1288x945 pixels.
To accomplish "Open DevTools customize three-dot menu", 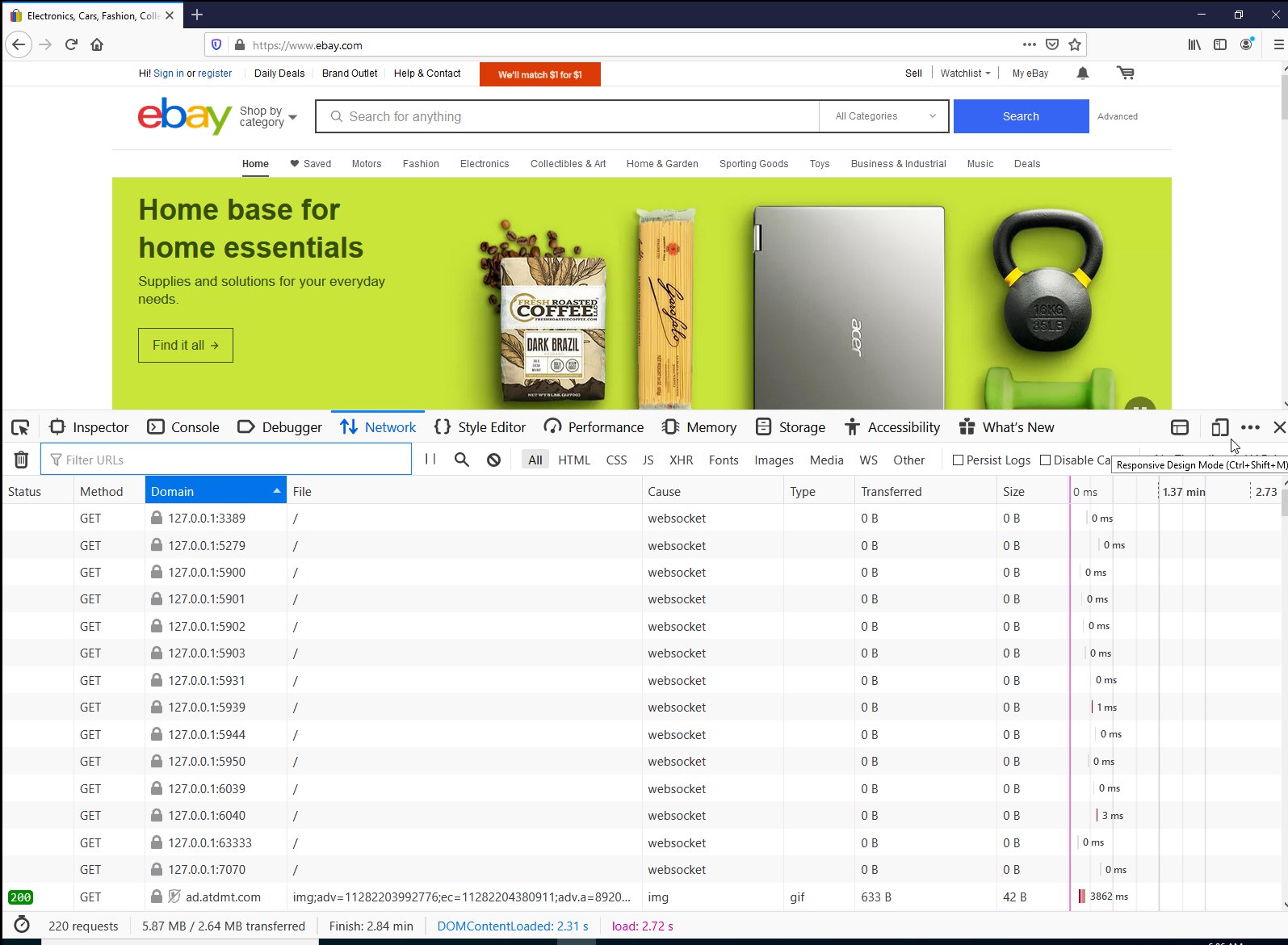I will click(x=1250, y=427).
